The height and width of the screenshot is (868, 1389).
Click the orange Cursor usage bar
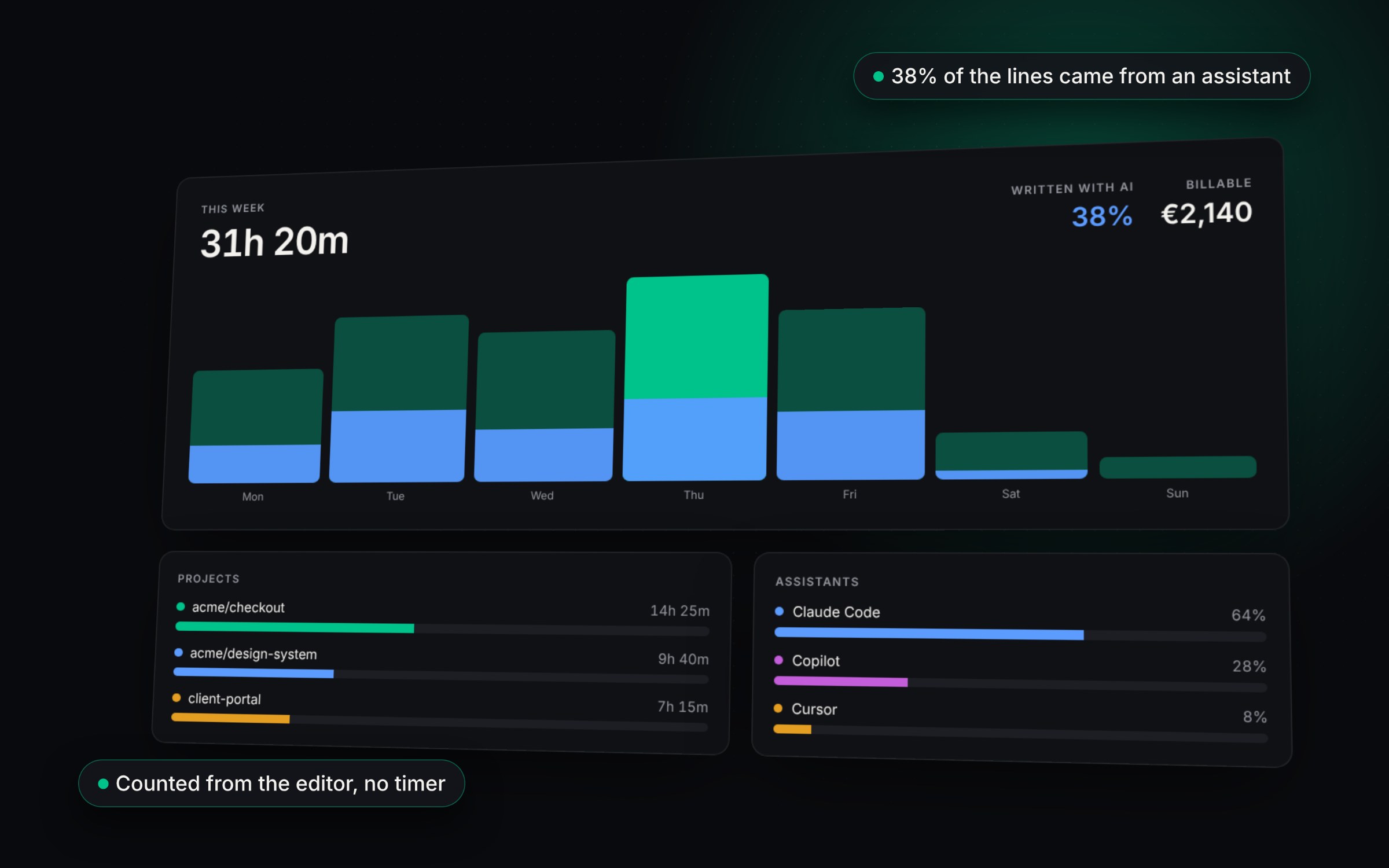tap(792, 729)
